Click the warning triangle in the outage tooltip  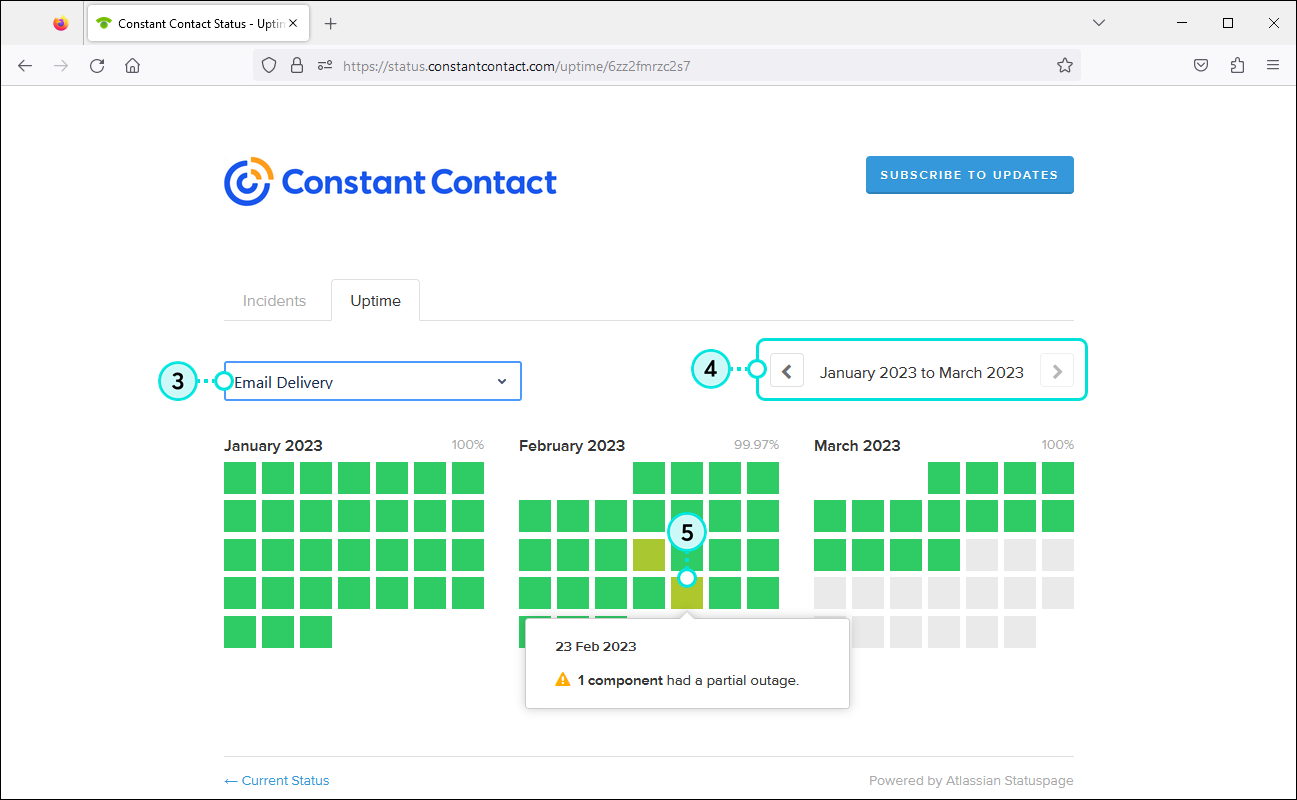[x=563, y=680]
